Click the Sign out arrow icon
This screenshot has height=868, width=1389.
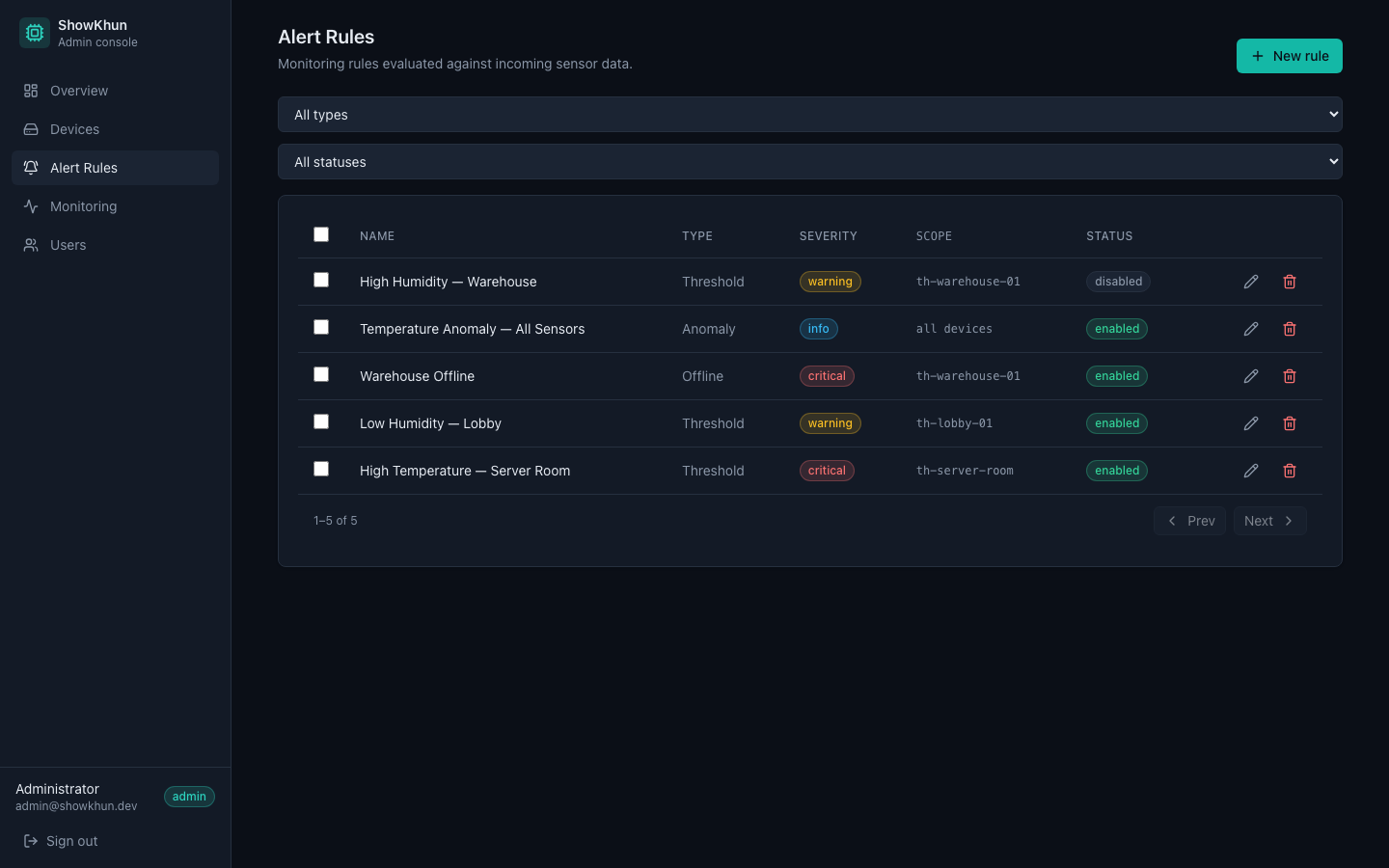tap(31, 841)
